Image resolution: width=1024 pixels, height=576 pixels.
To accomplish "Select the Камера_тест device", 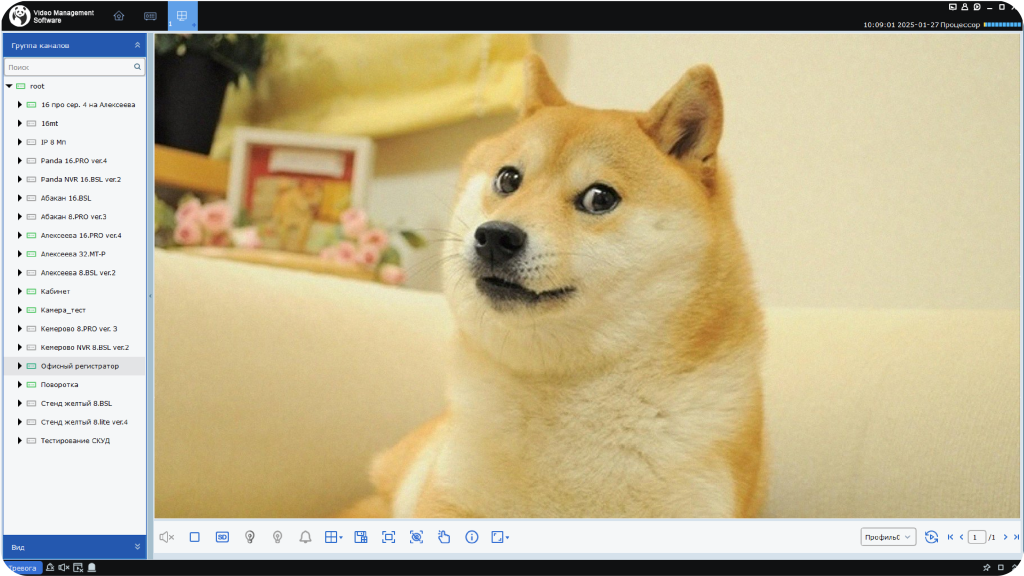I will tap(63, 310).
